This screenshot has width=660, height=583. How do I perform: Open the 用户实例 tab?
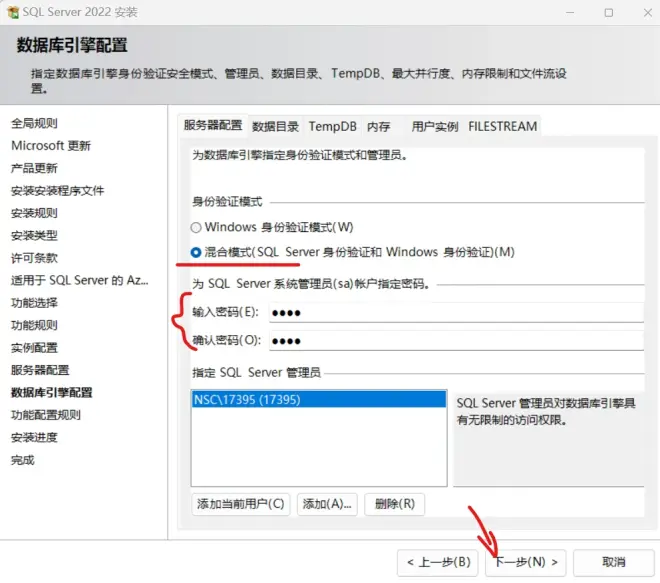[434, 126]
